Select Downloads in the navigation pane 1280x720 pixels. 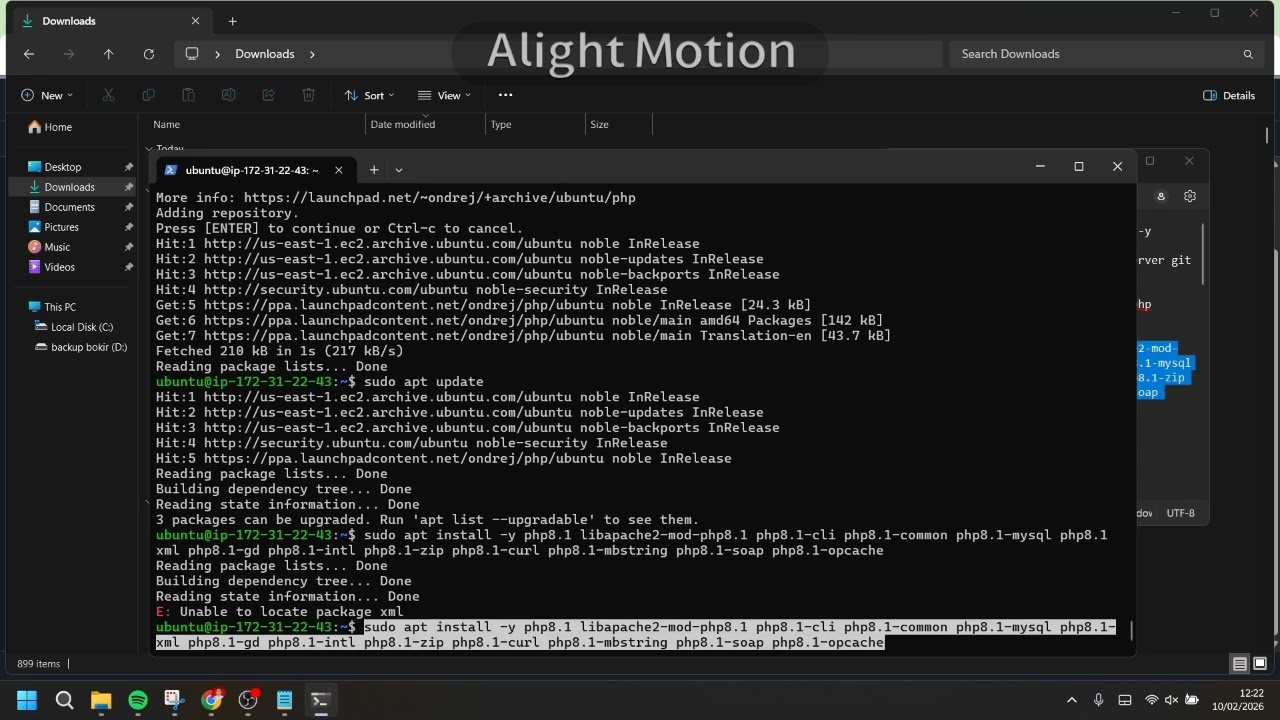[69, 187]
